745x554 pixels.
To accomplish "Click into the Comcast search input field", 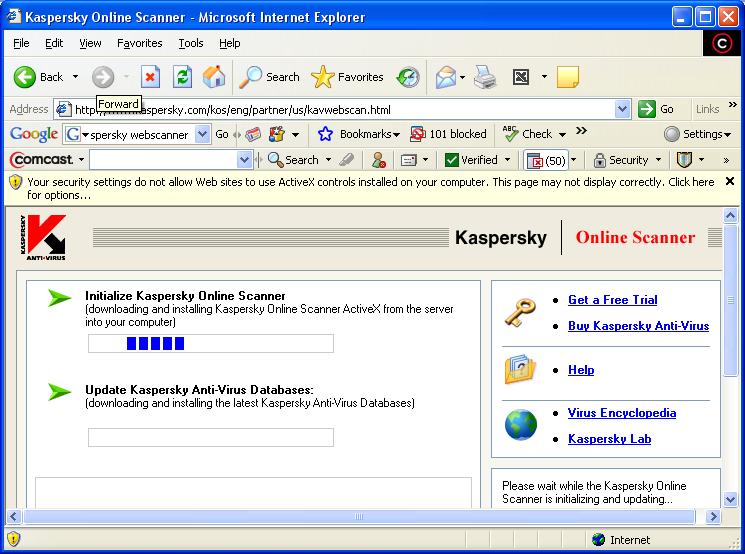I will pos(163,160).
